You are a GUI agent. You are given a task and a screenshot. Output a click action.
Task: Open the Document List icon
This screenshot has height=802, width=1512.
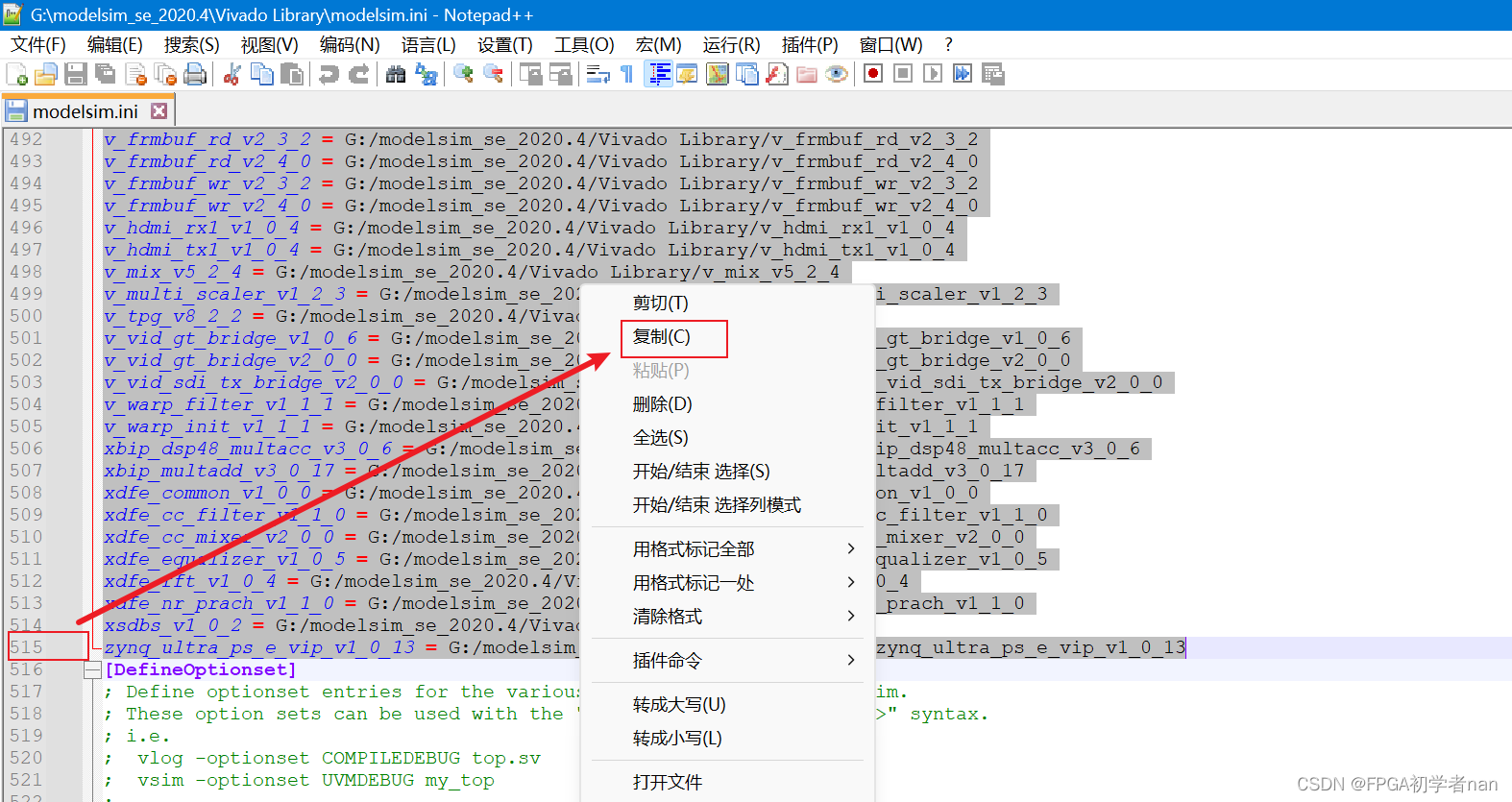coord(747,74)
